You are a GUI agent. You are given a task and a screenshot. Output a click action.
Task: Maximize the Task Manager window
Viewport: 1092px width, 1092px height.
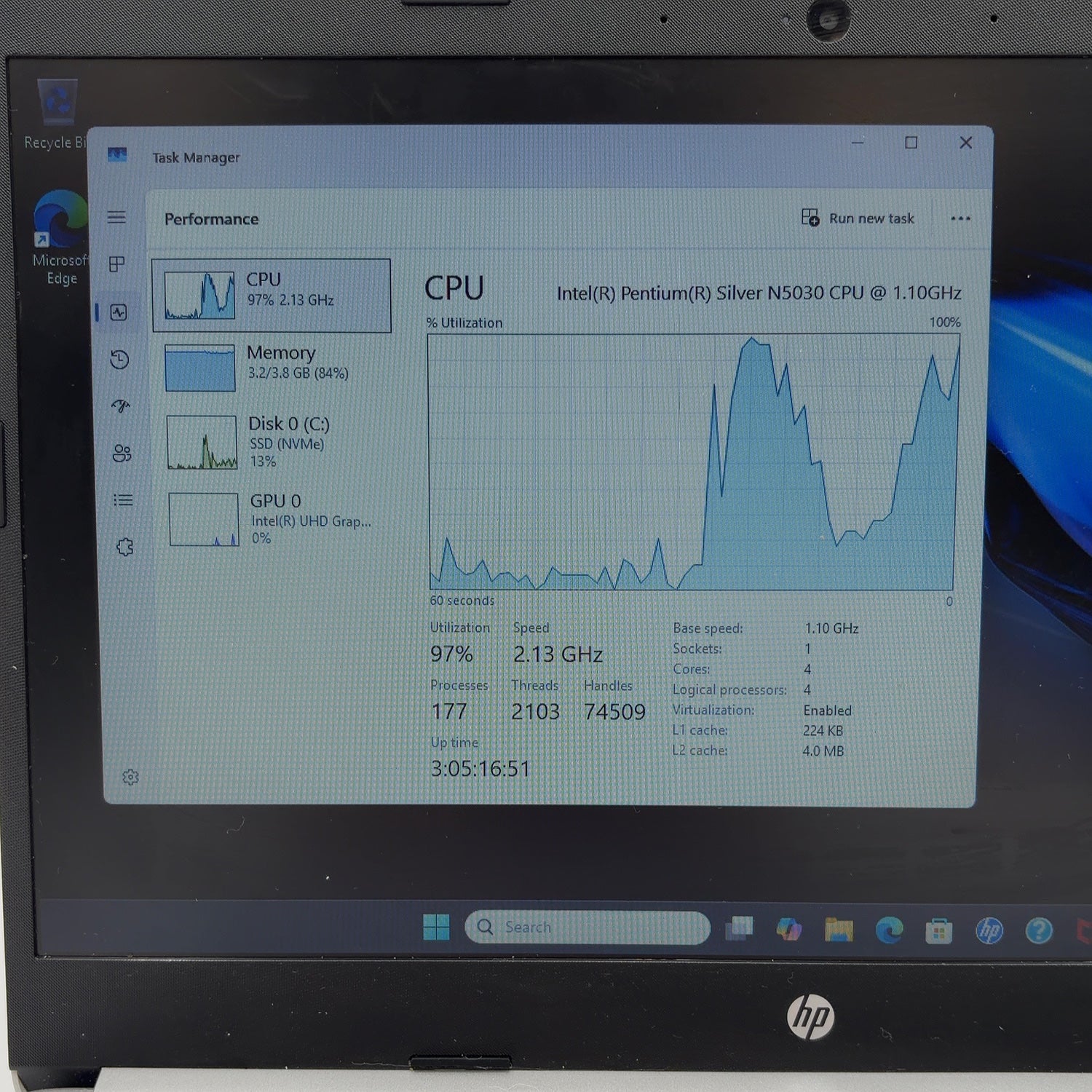911,143
